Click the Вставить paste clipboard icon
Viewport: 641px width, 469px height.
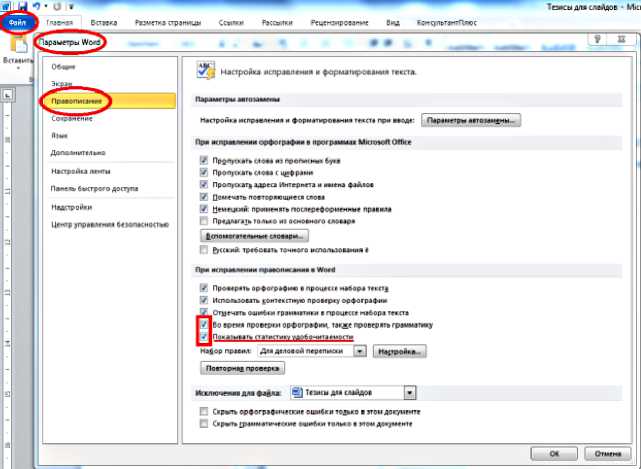click(18, 45)
